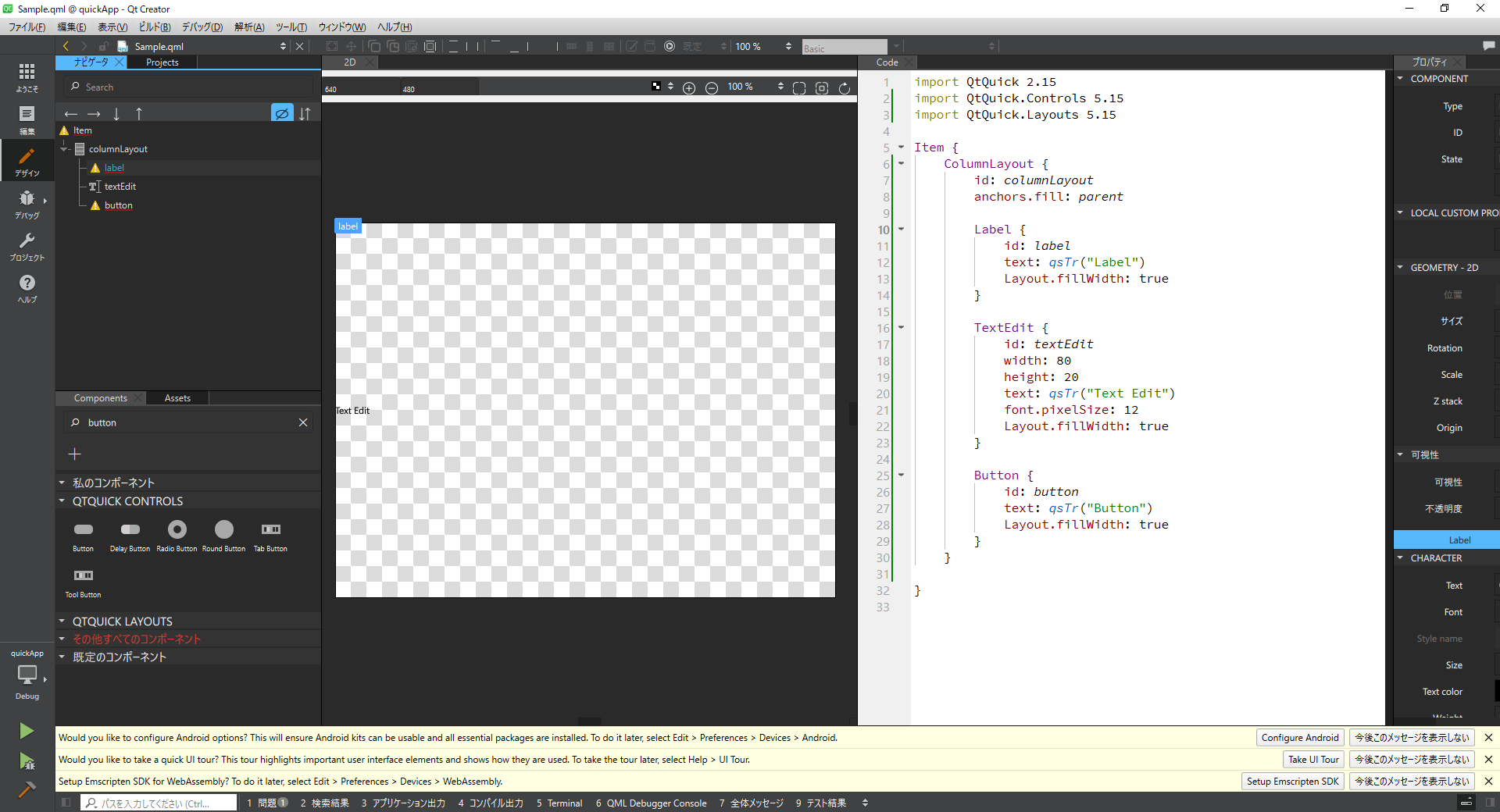Viewport: 1500px width, 812px height.
Task: Fold the Label block at code line 10
Action: click(x=901, y=230)
